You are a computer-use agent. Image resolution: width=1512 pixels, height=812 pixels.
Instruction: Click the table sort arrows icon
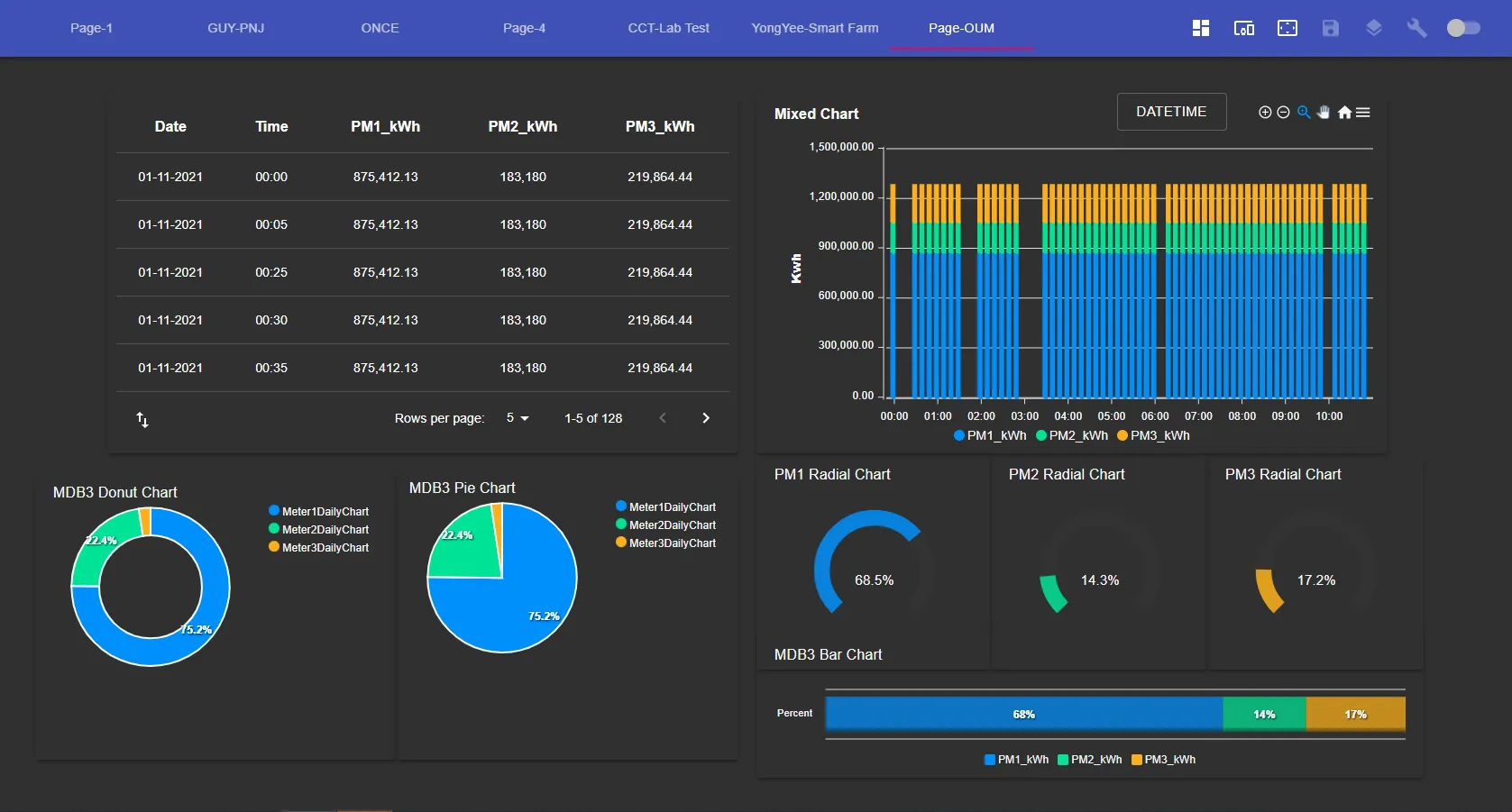[x=142, y=419]
